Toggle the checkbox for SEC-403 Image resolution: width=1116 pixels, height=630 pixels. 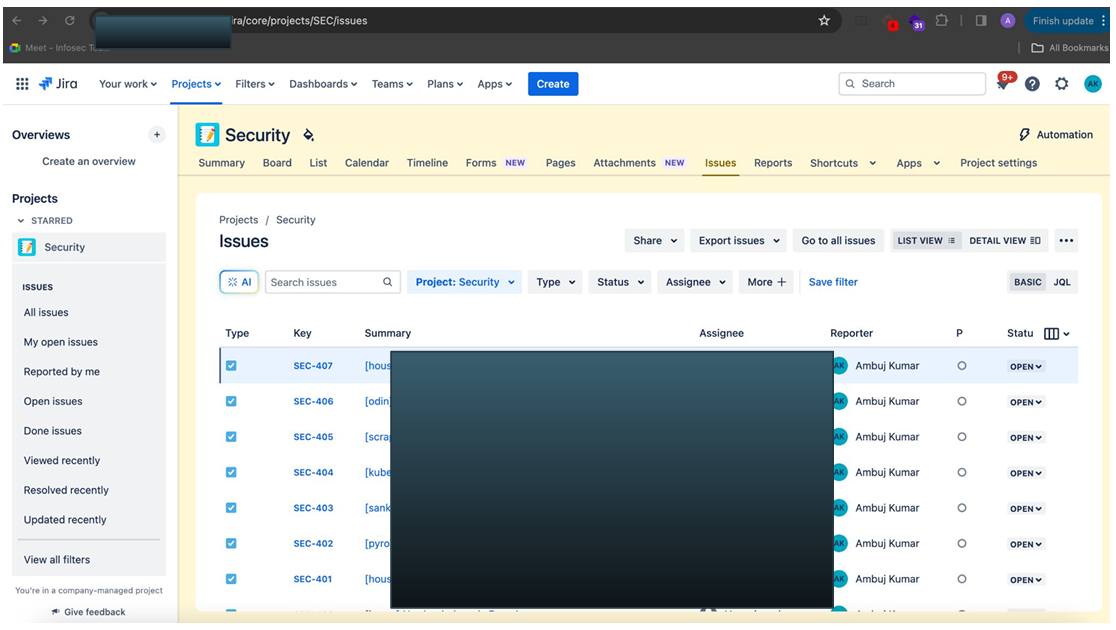tap(231, 508)
